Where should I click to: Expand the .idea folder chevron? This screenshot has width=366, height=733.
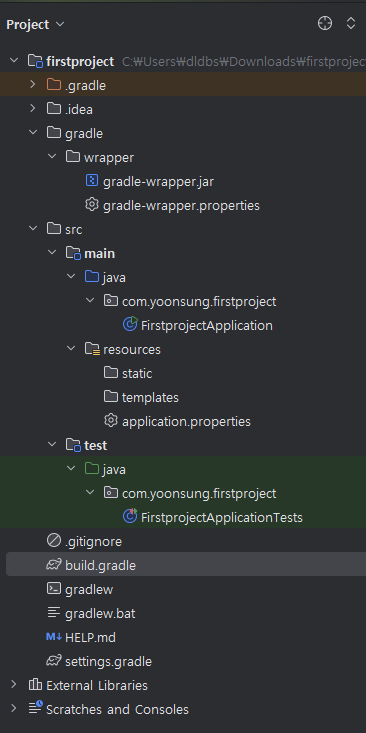[32, 108]
